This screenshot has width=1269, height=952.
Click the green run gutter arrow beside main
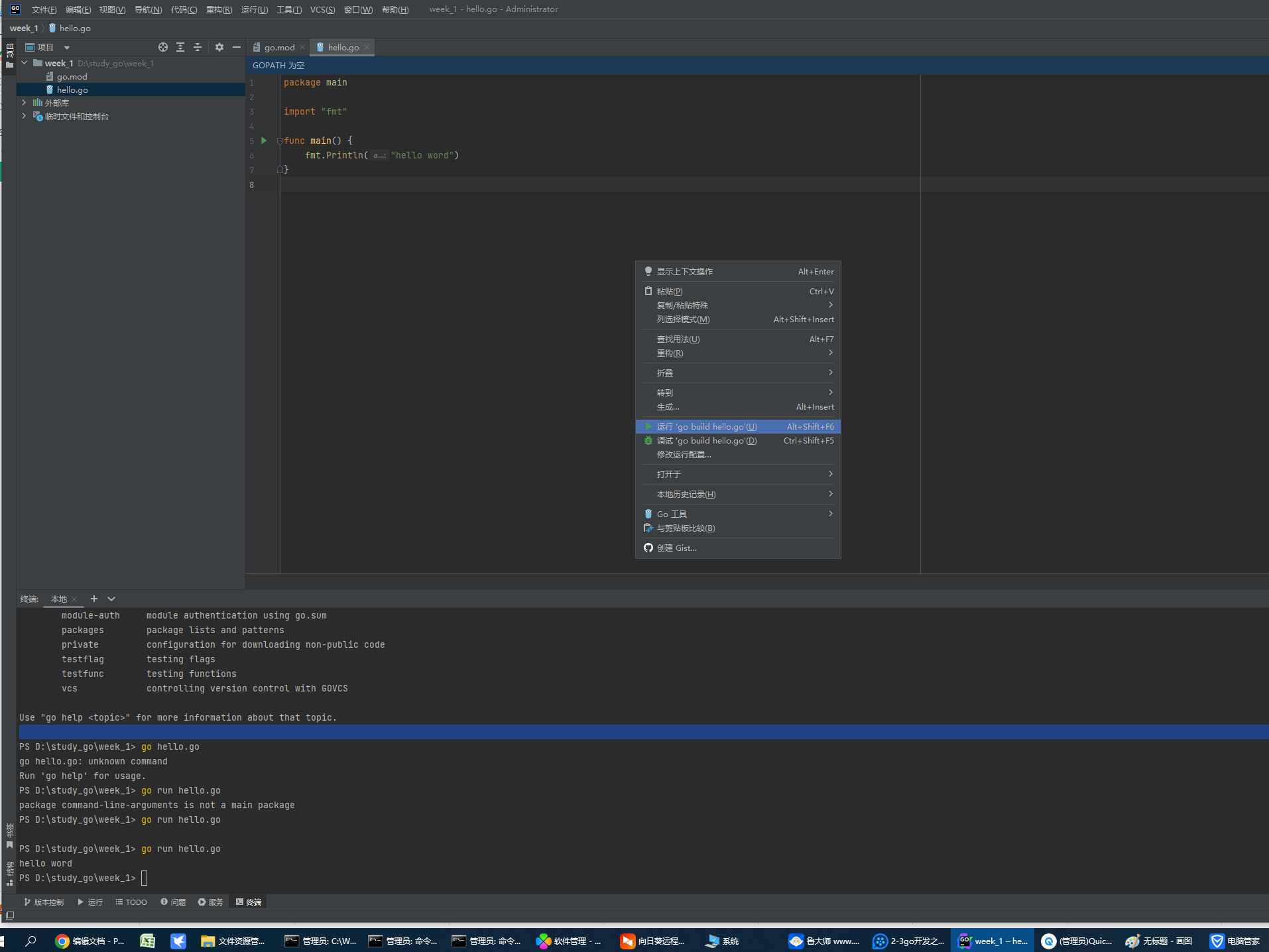point(264,141)
